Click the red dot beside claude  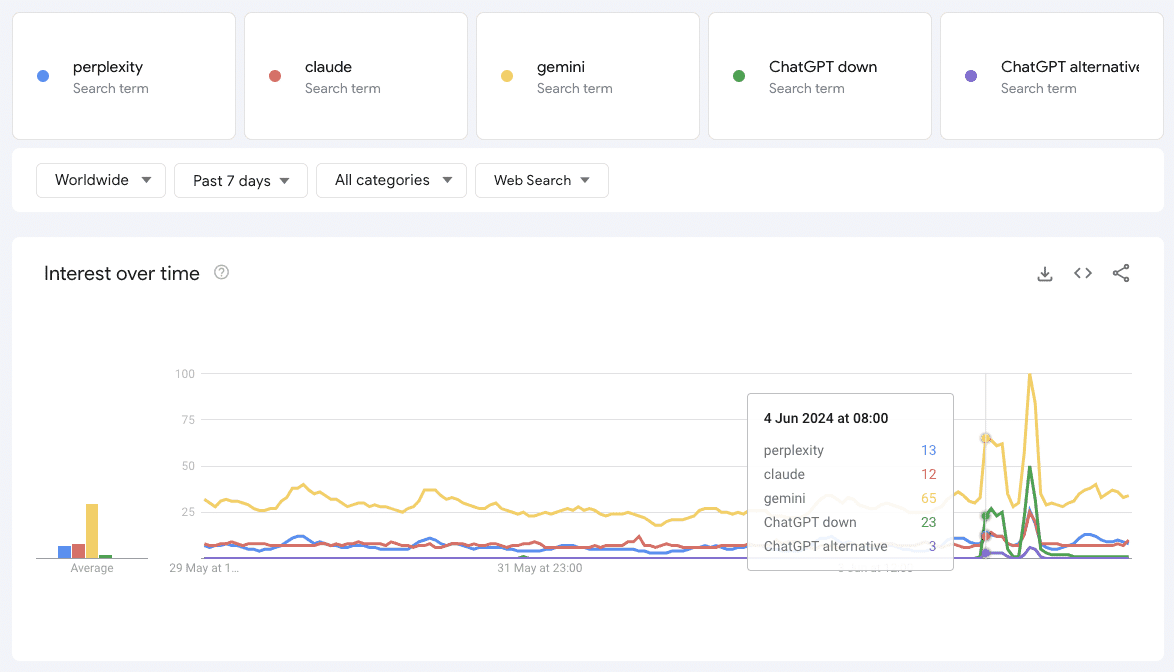pyautogui.click(x=275, y=76)
